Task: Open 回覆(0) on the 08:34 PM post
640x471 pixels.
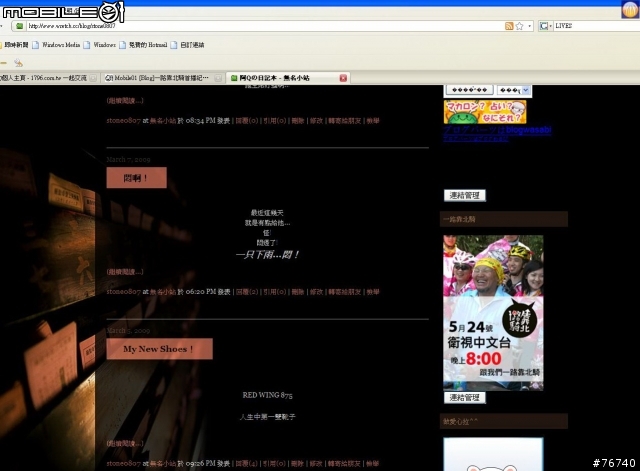Action: pos(247,121)
